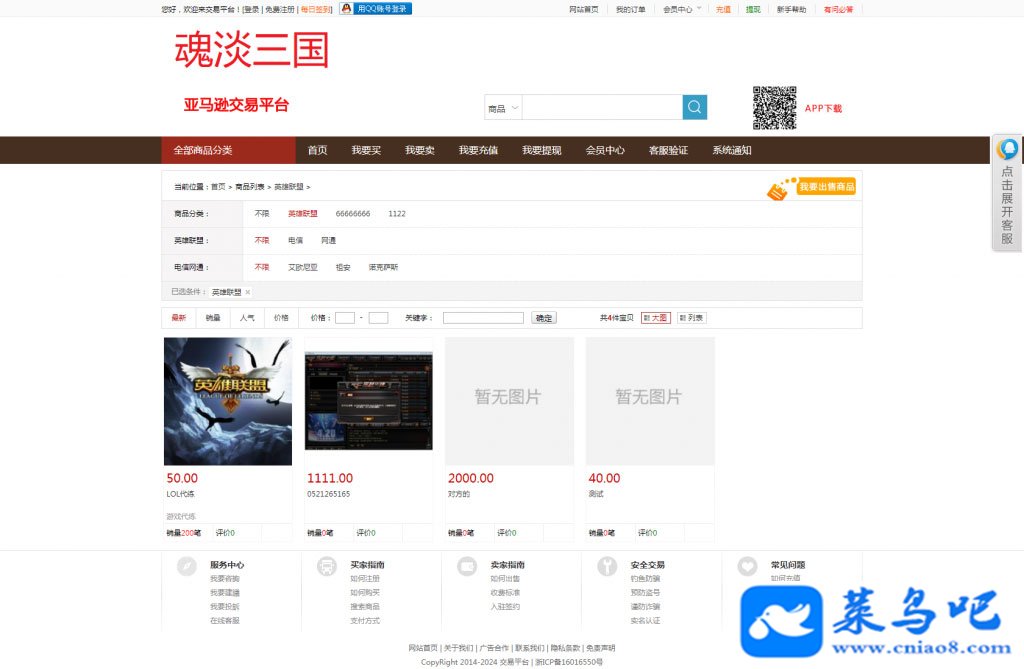Open the 商品 search type dropdown
The height and width of the screenshot is (669, 1024).
click(503, 108)
